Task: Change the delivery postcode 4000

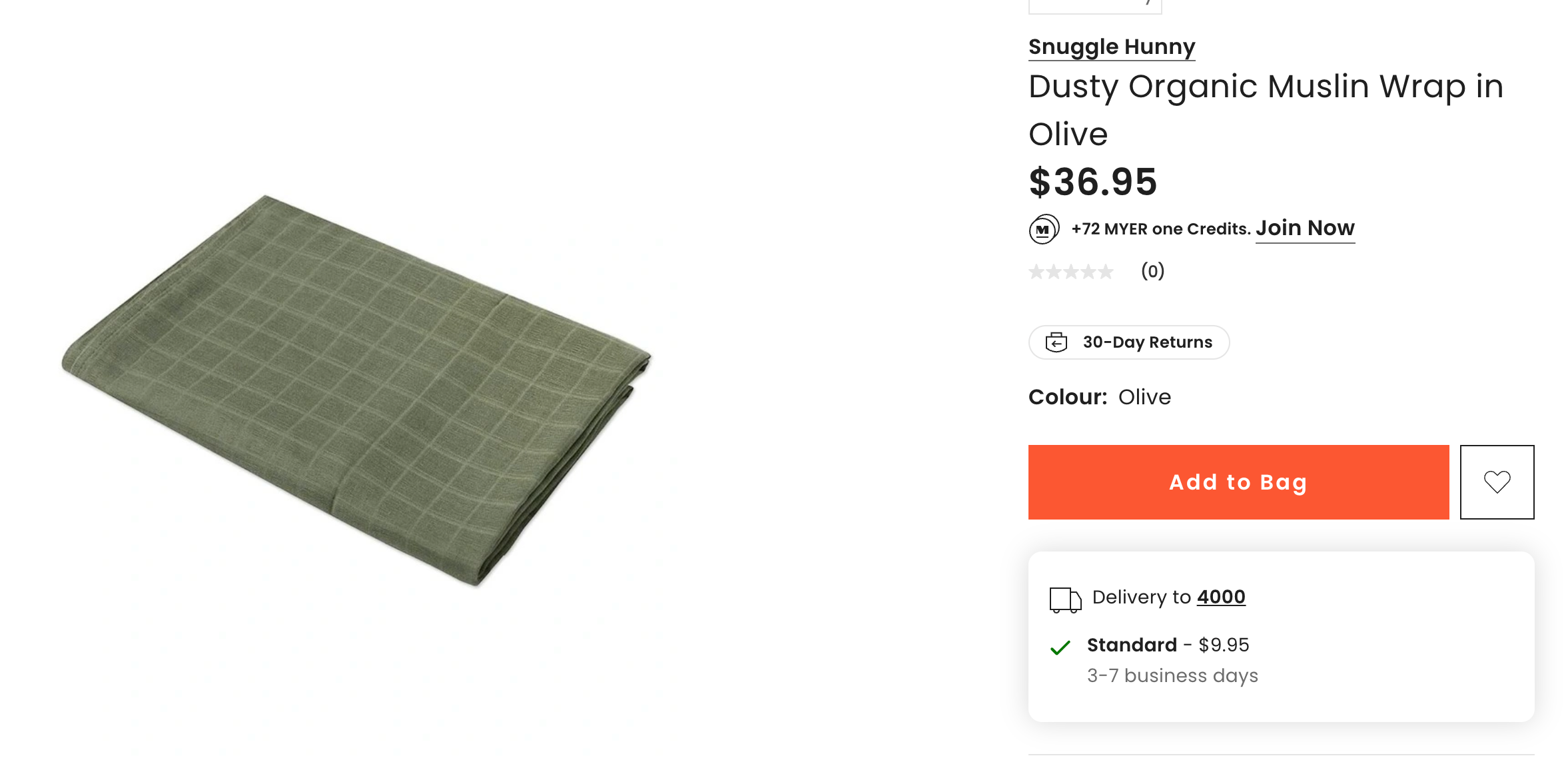Action: pos(1220,597)
